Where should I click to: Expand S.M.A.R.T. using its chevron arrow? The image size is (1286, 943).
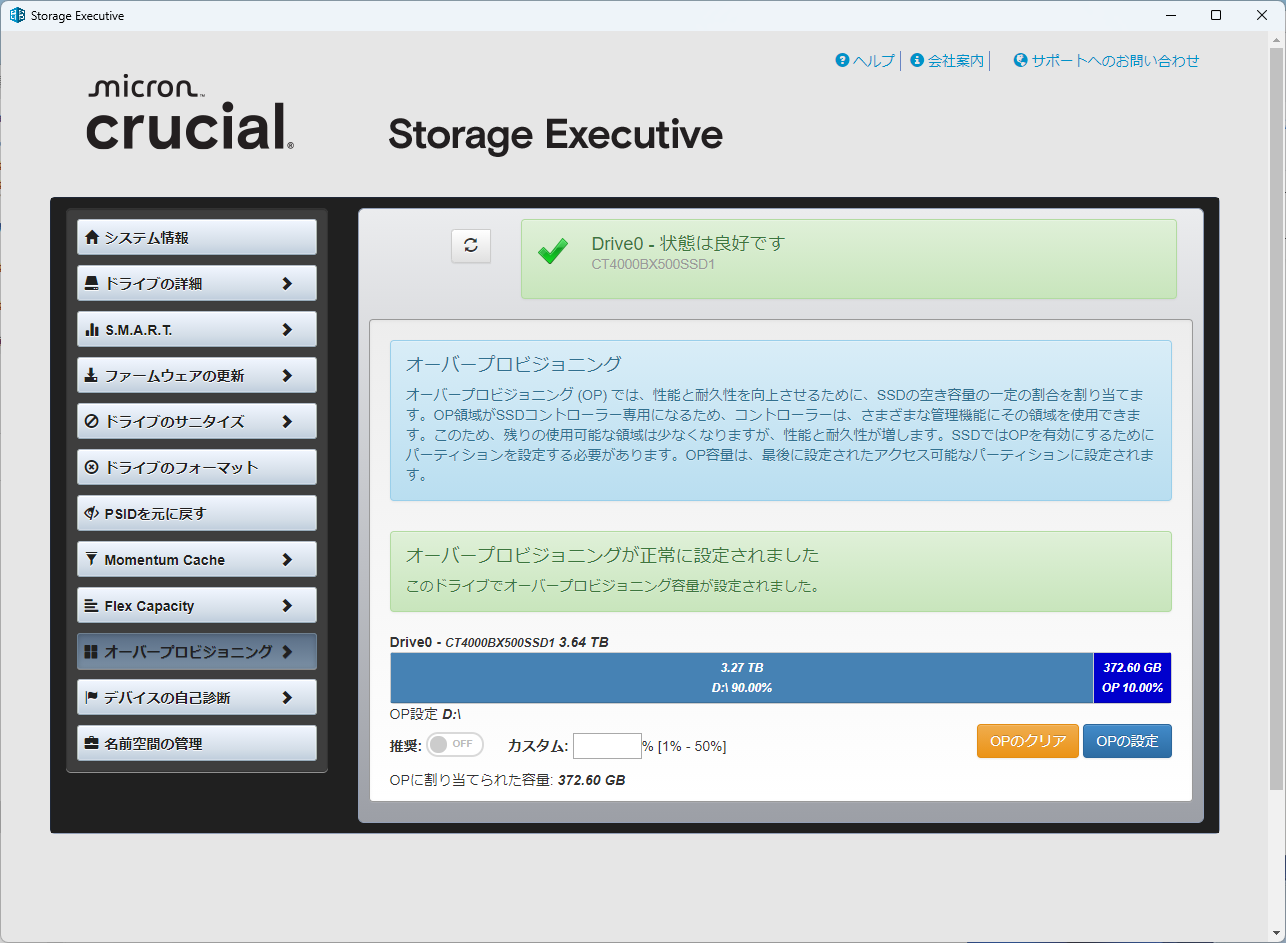click(x=287, y=330)
